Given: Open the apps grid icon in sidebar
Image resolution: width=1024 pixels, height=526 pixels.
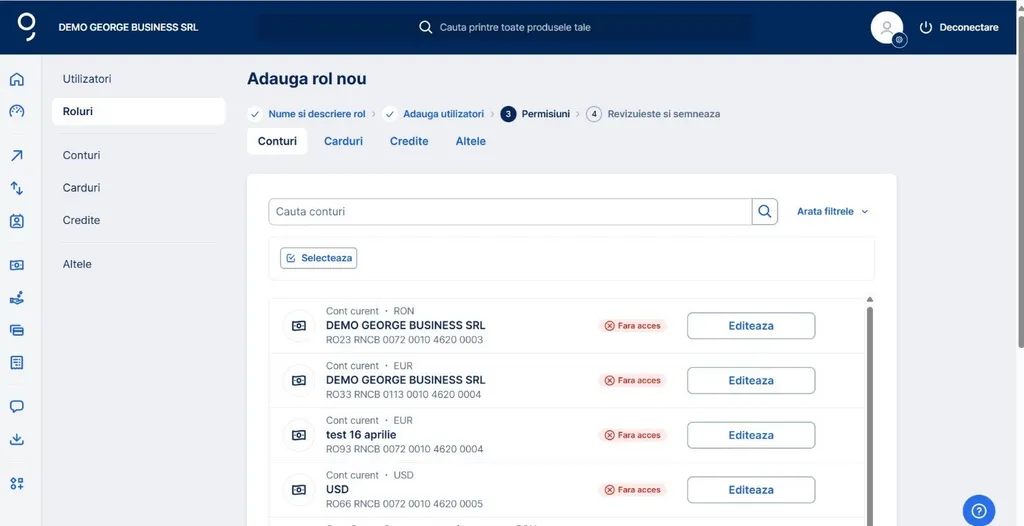Looking at the screenshot, I should coord(17,483).
